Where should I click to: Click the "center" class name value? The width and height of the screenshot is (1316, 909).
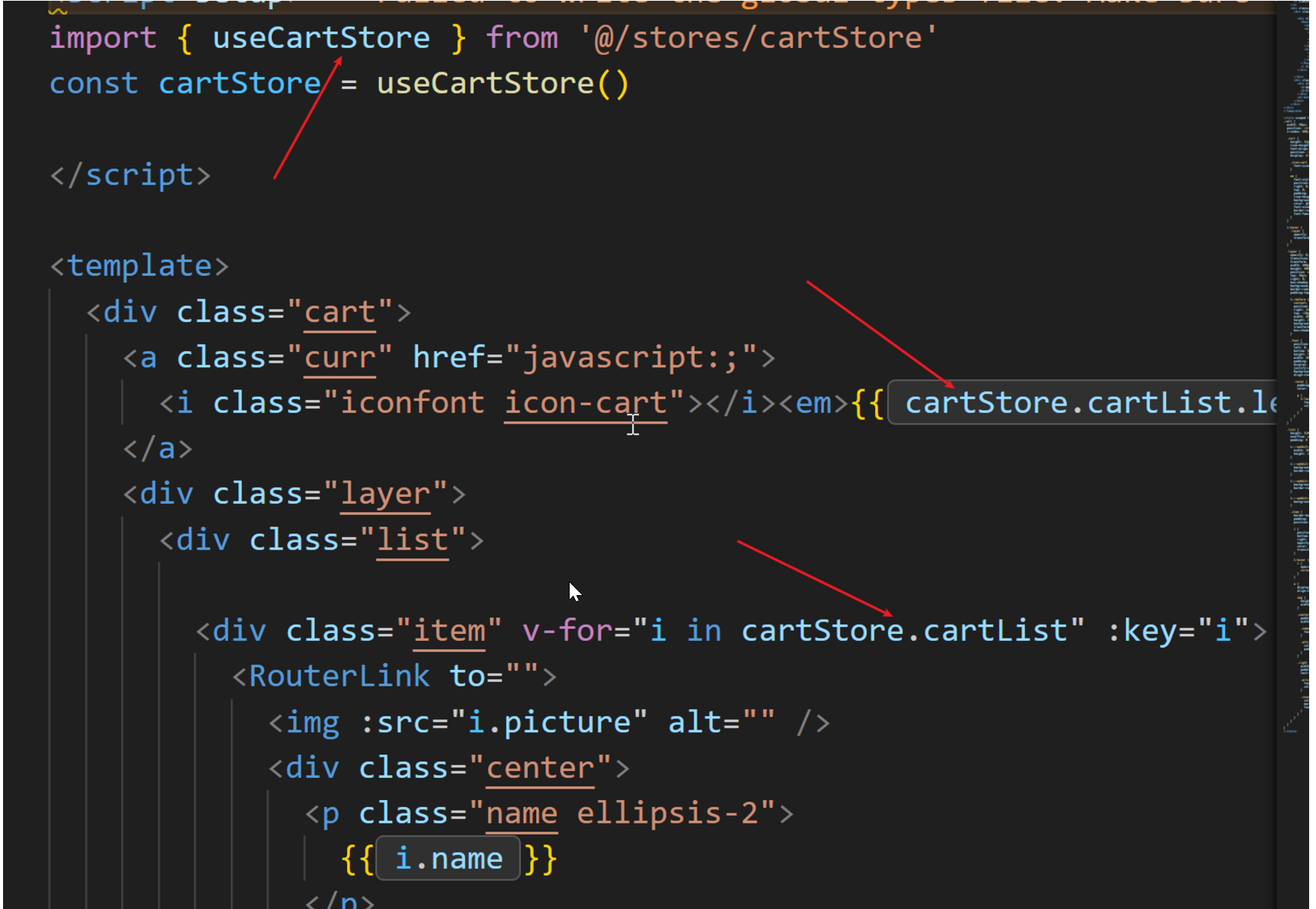coord(540,767)
